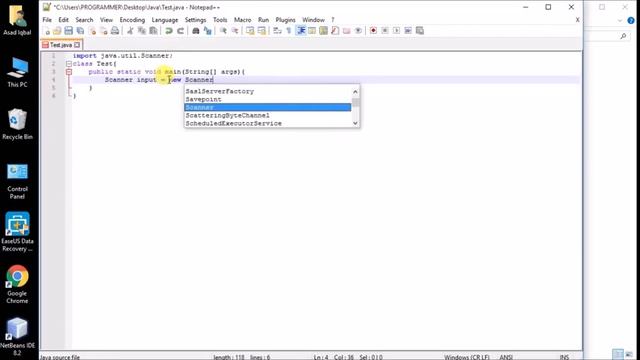Click the Paste toolbar icon

[153, 31]
